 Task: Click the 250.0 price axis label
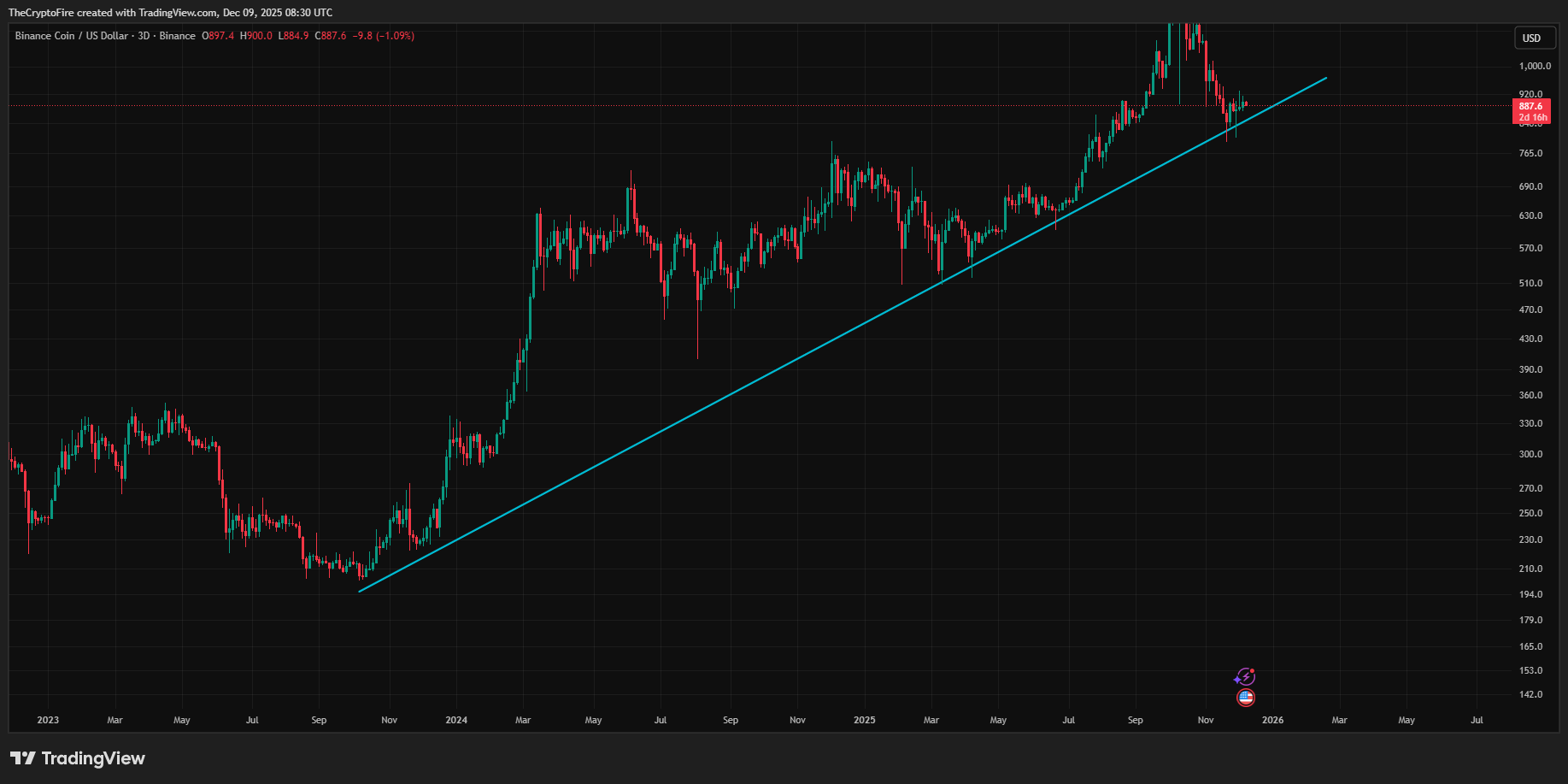1531,513
